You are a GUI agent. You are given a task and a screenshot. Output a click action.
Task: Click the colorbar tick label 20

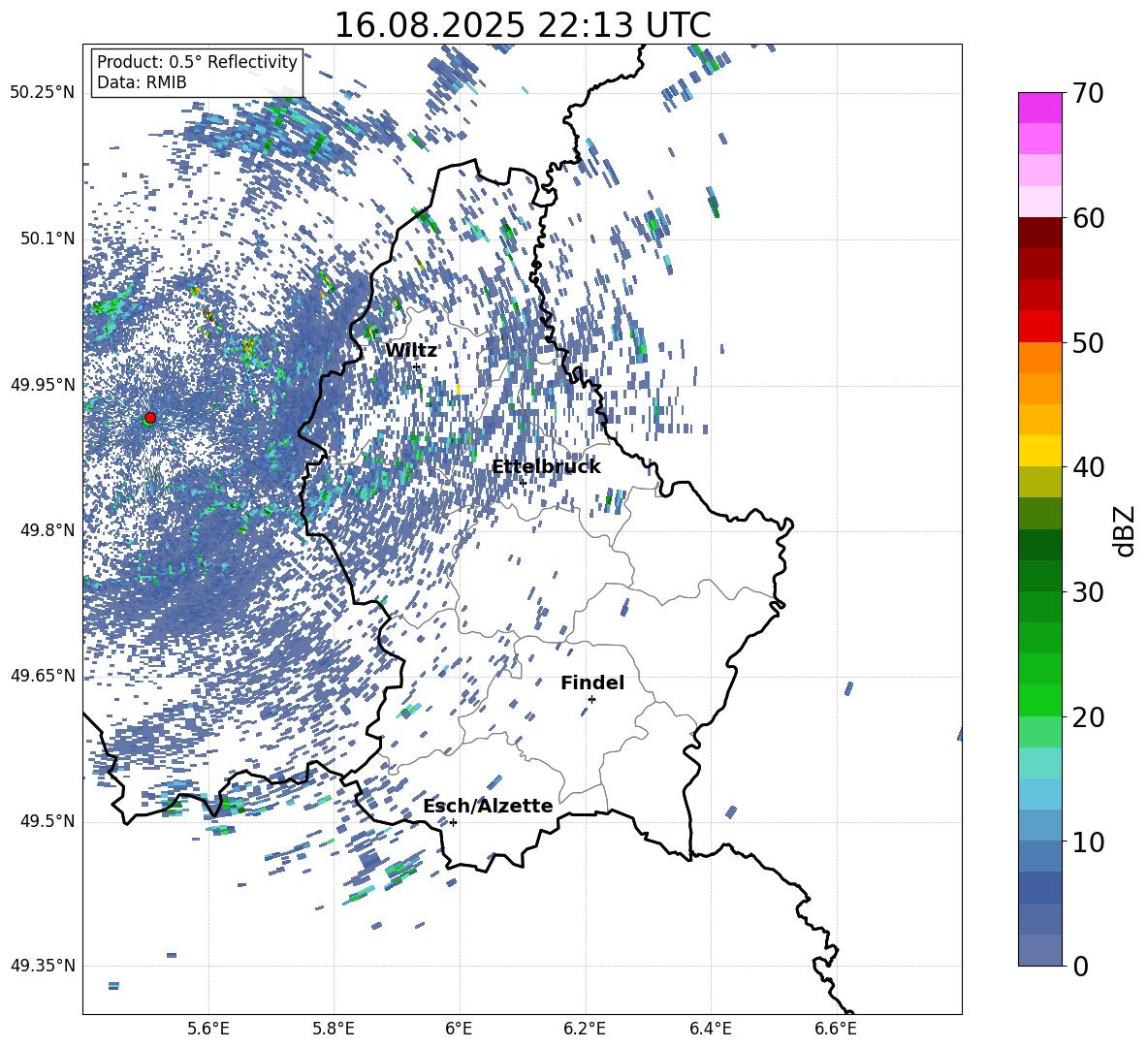click(x=1088, y=717)
